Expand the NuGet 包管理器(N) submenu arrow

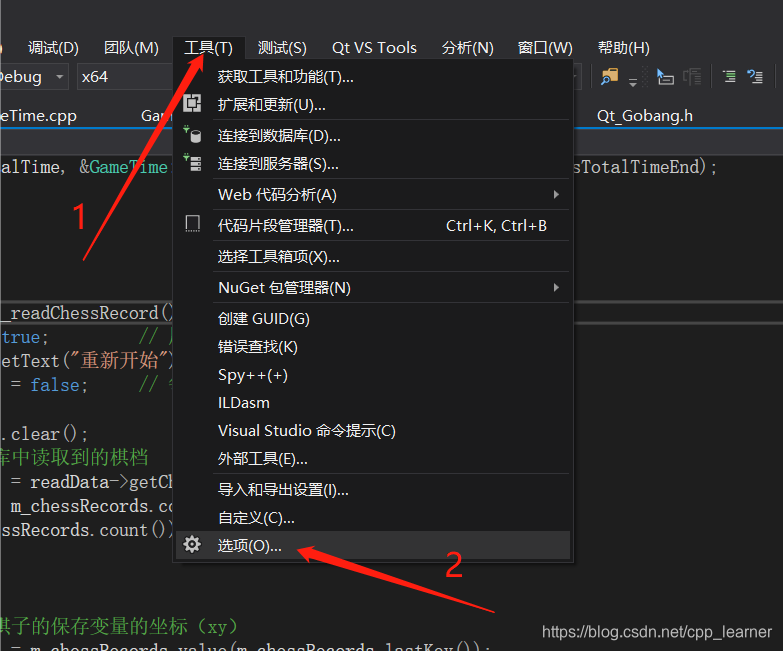(x=556, y=288)
